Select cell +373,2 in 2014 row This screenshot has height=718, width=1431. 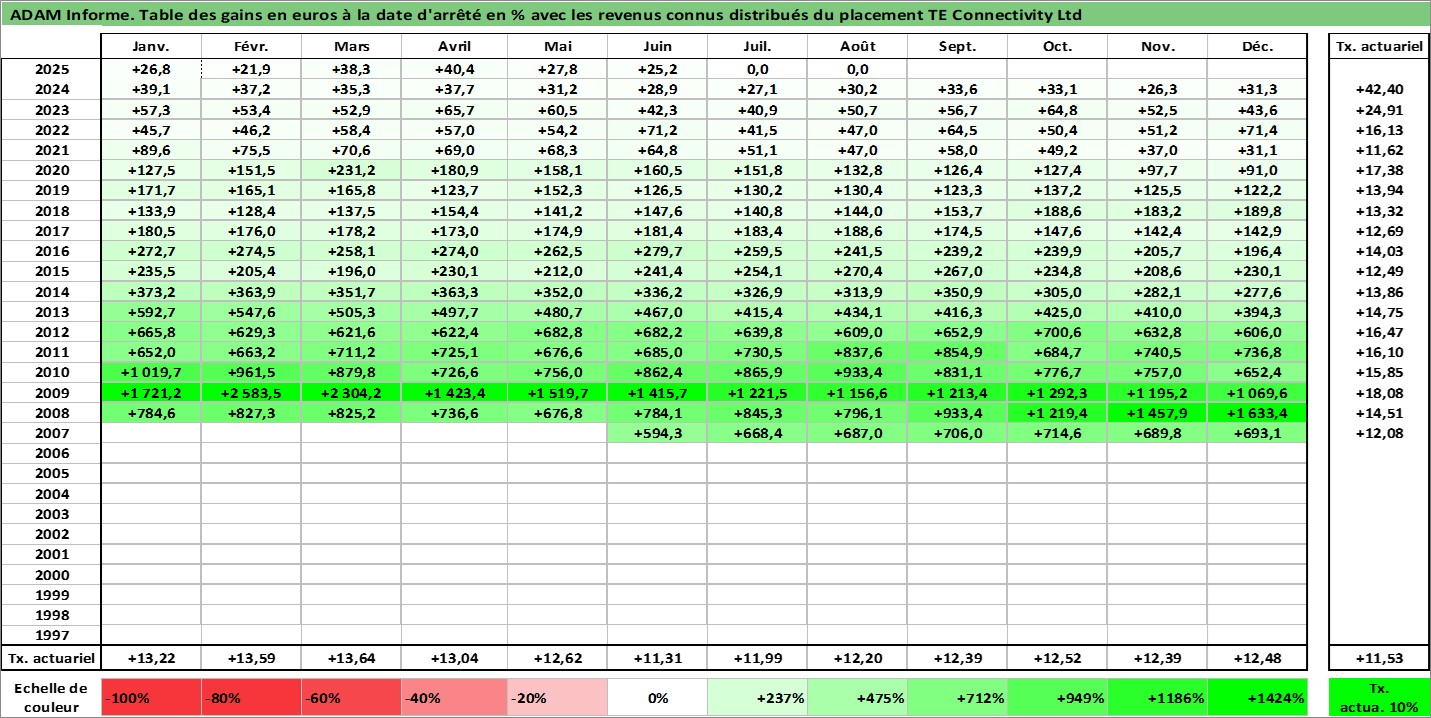[x=151, y=291]
